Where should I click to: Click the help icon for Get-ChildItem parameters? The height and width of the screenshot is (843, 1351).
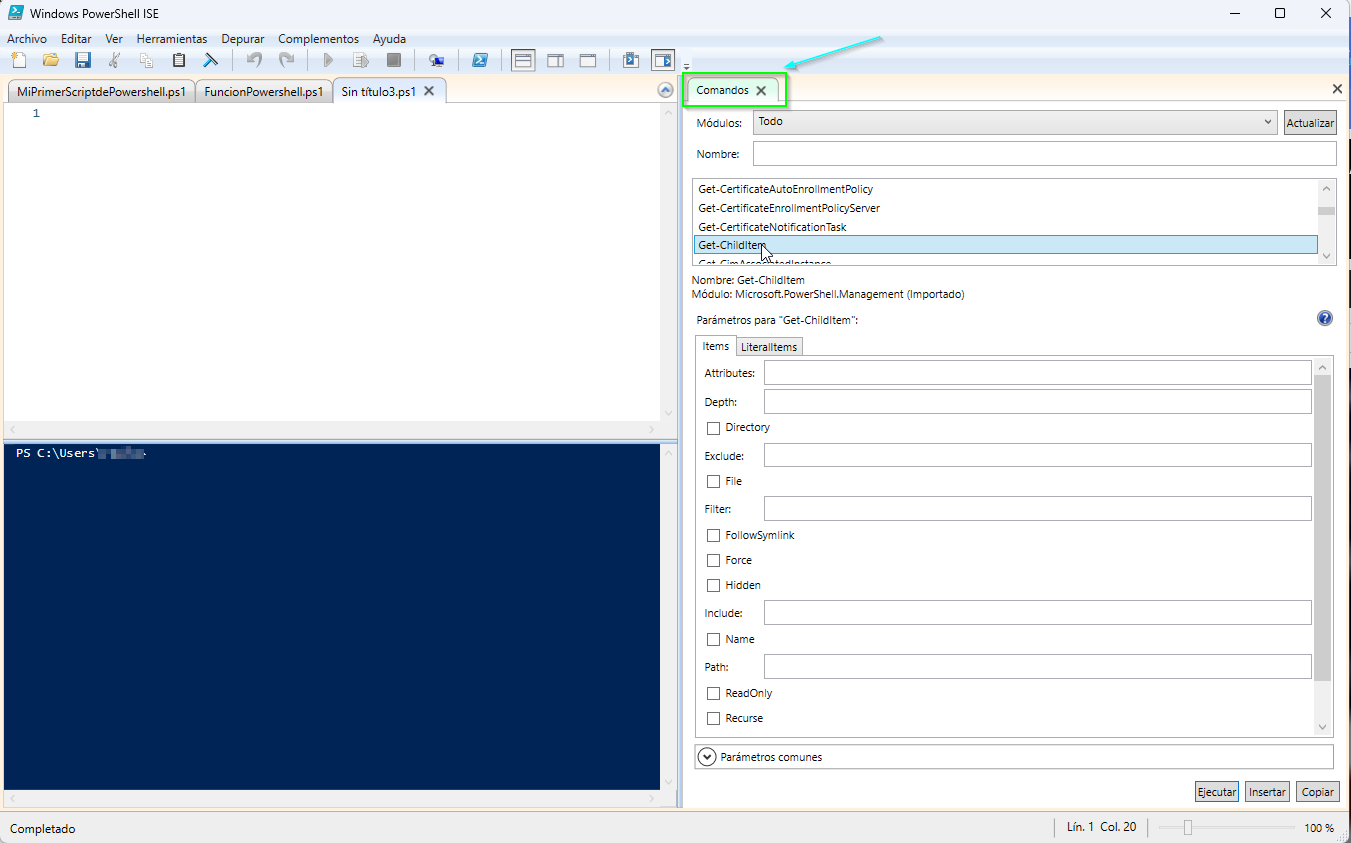coord(1325,319)
